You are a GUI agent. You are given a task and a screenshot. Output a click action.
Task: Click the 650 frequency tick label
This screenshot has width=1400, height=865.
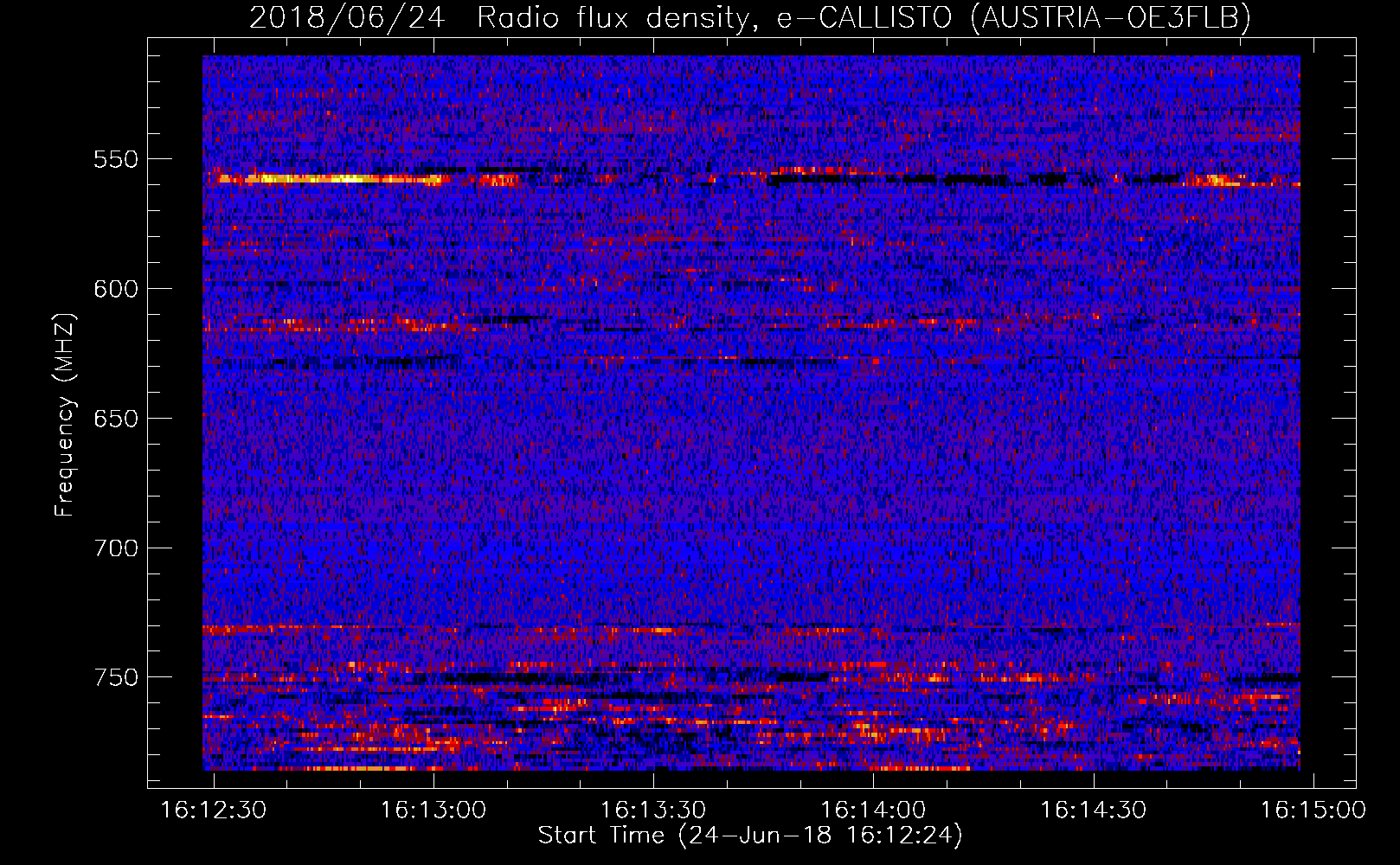(115, 419)
